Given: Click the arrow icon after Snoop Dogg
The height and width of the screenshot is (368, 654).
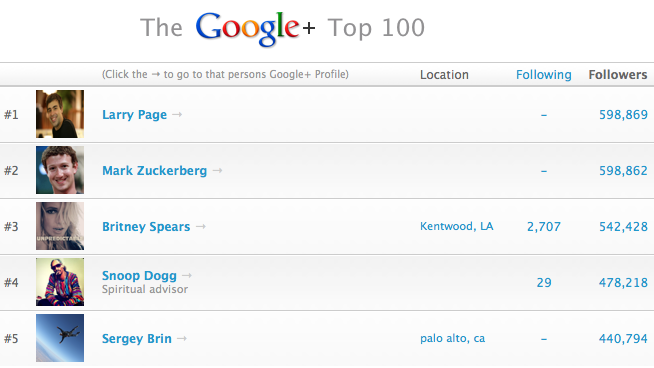Looking at the screenshot, I should coord(187,275).
